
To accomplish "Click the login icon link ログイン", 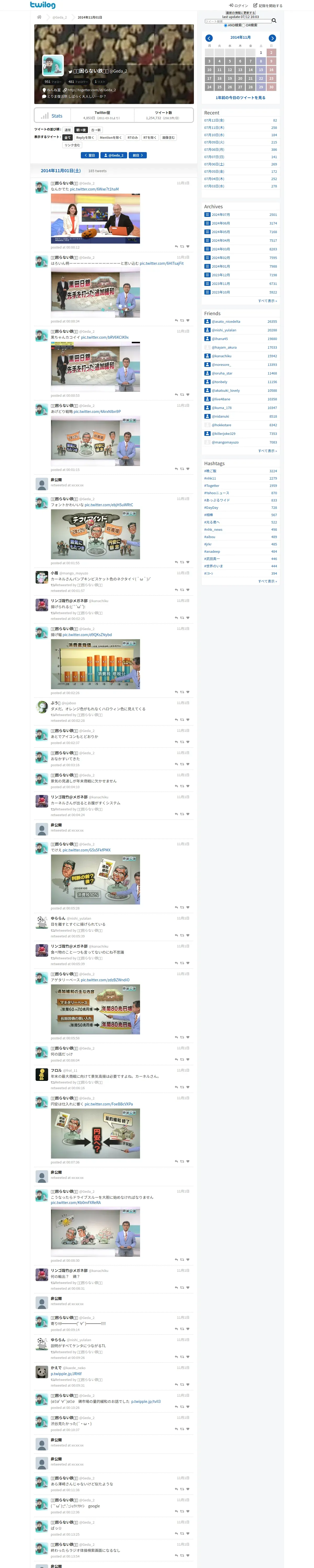I will pos(238,5).
